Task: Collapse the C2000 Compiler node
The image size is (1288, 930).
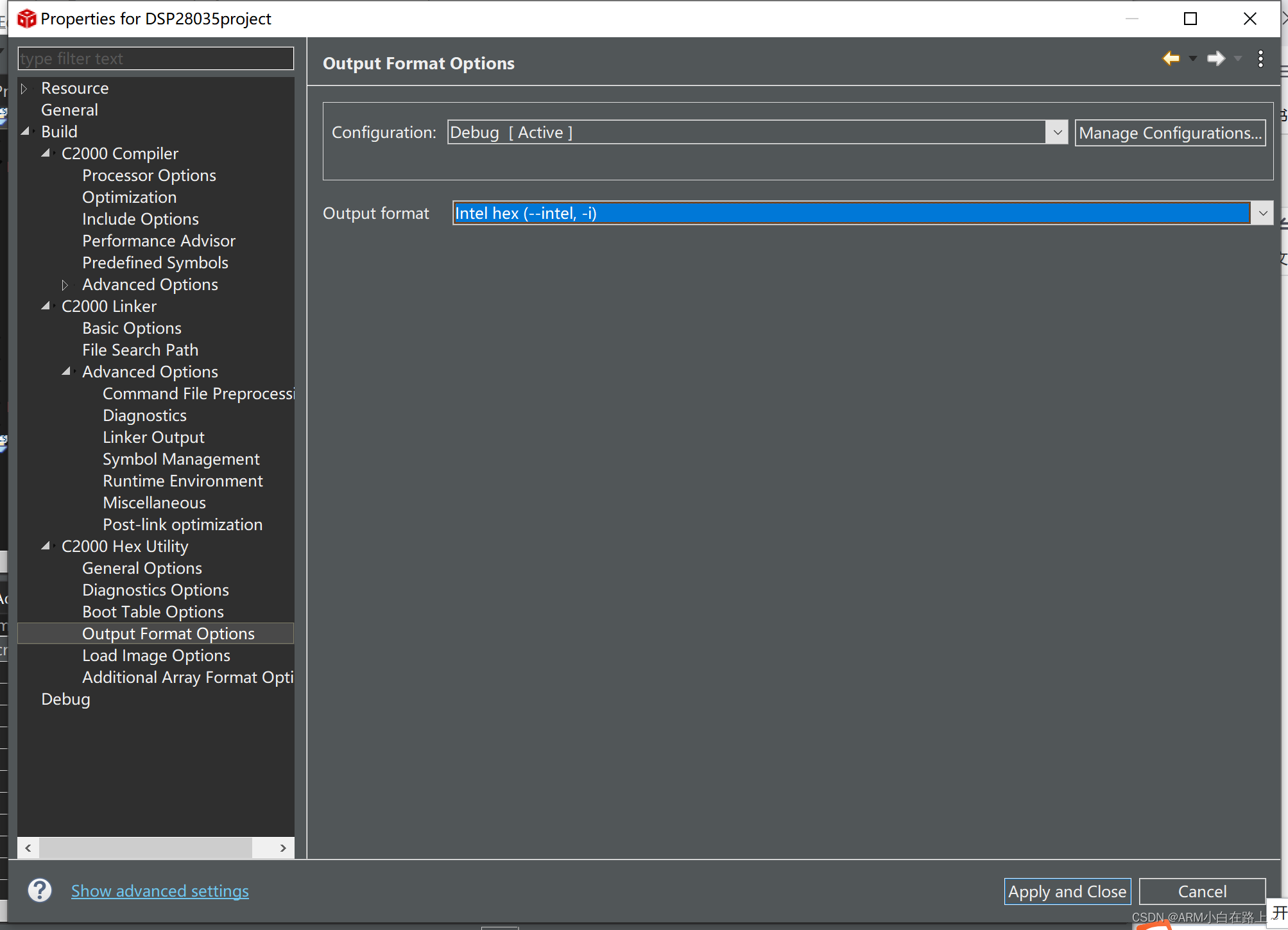Action: coord(46,153)
